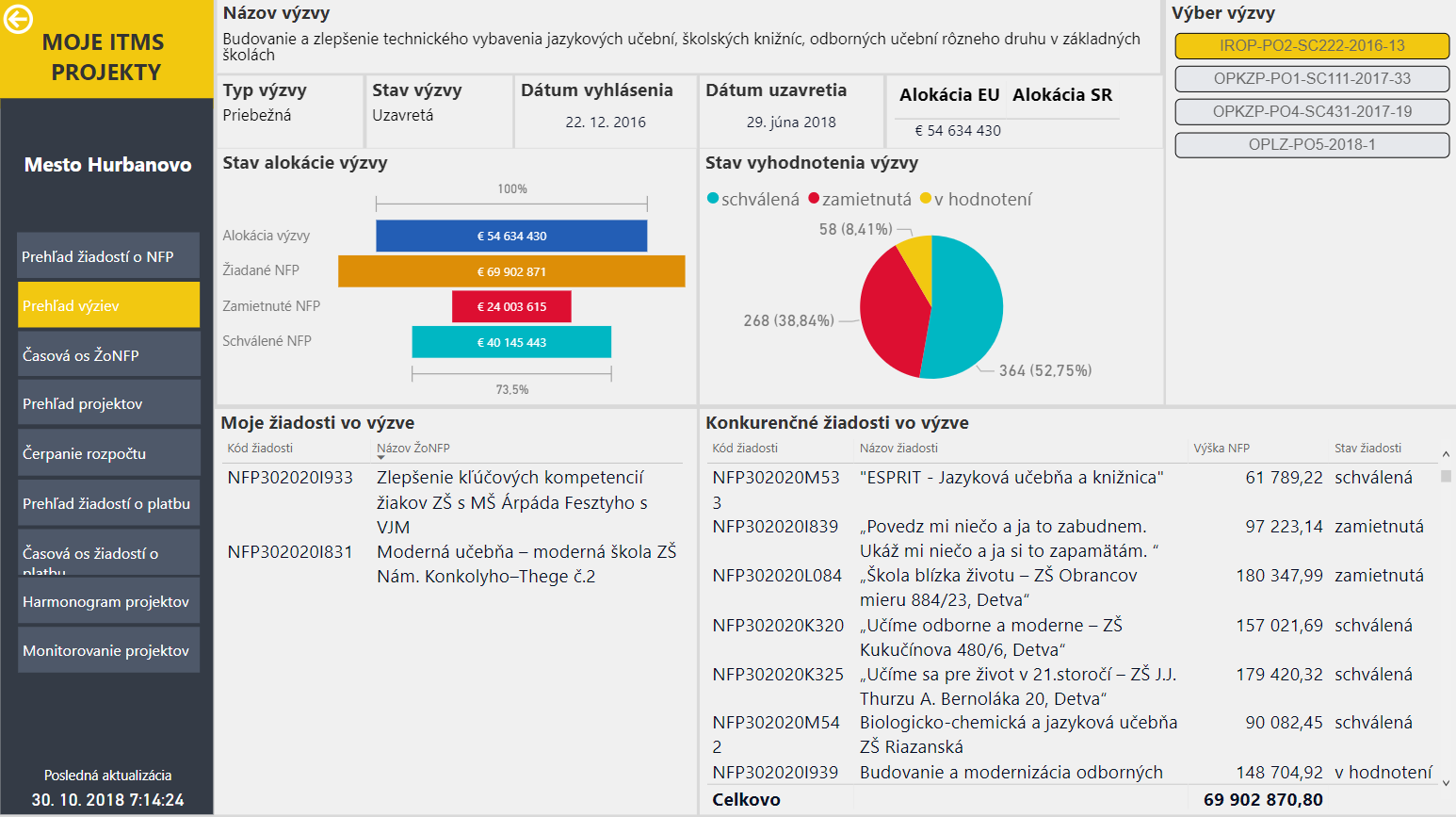Click the Priebežná call type value
This screenshot has width=1456, height=817.
[x=257, y=115]
